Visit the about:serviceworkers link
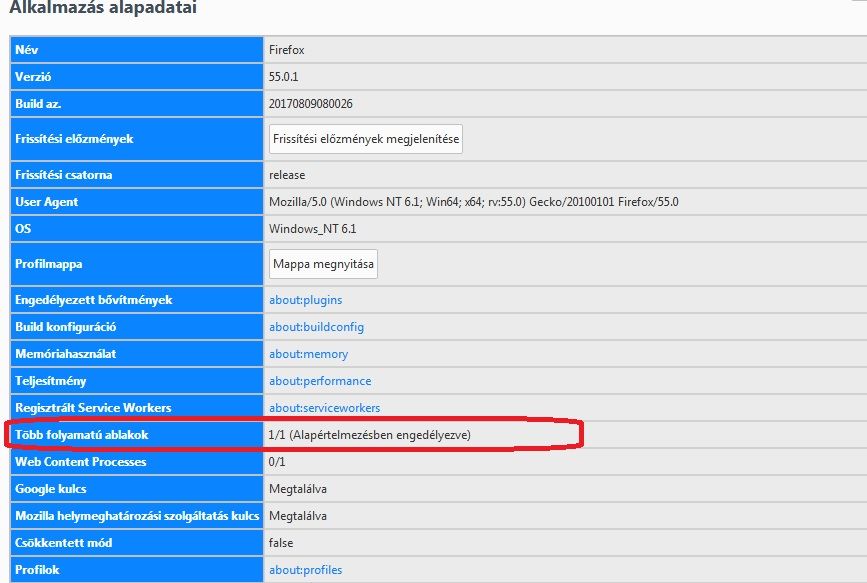The height and width of the screenshot is (583, 867). [x=325, y=408]
